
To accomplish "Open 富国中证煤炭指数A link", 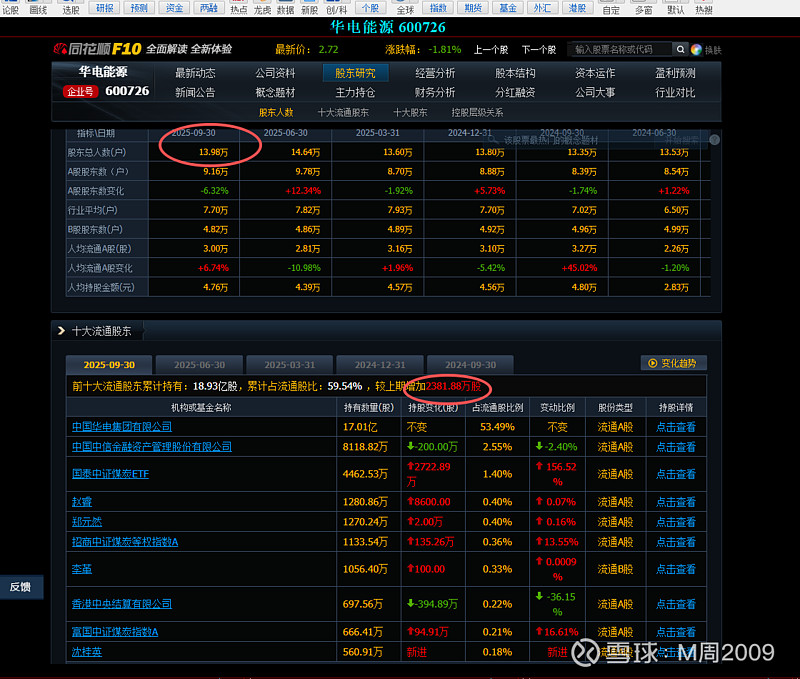I will pos(115,632).
